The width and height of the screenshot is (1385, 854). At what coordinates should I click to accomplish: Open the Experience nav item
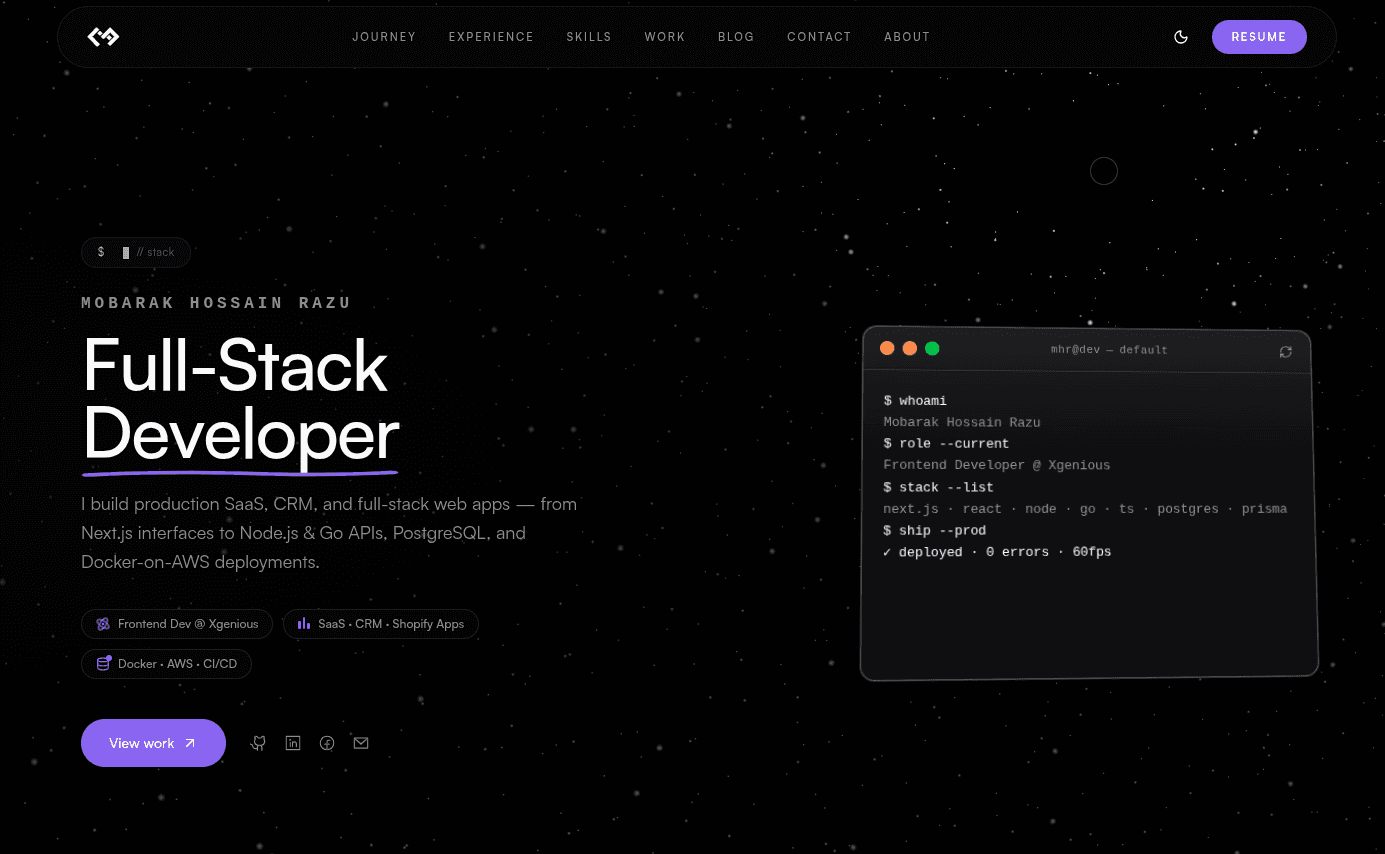tap(491, 37)
